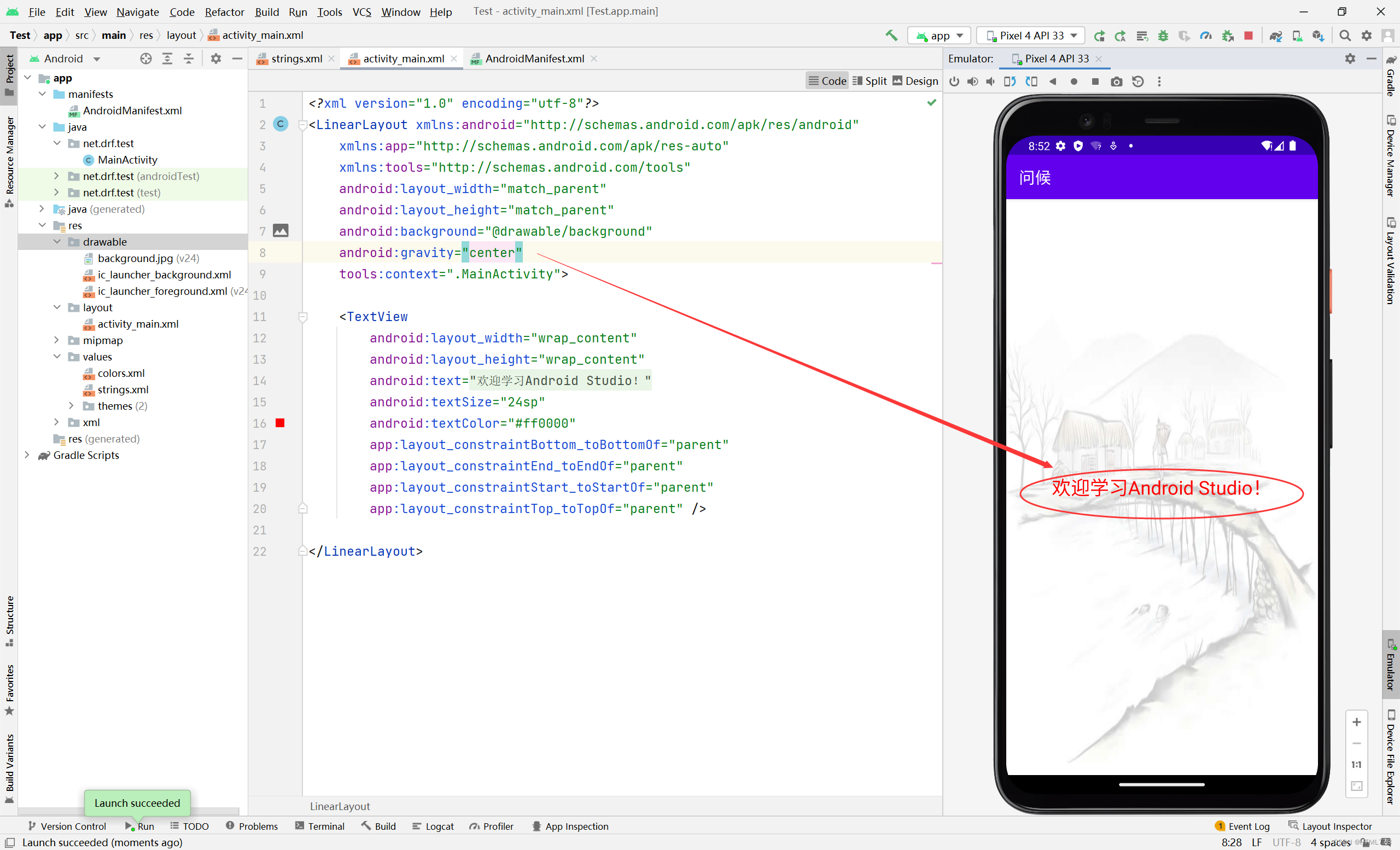Click the Apply Code Changes icon

pos(1141,35)
